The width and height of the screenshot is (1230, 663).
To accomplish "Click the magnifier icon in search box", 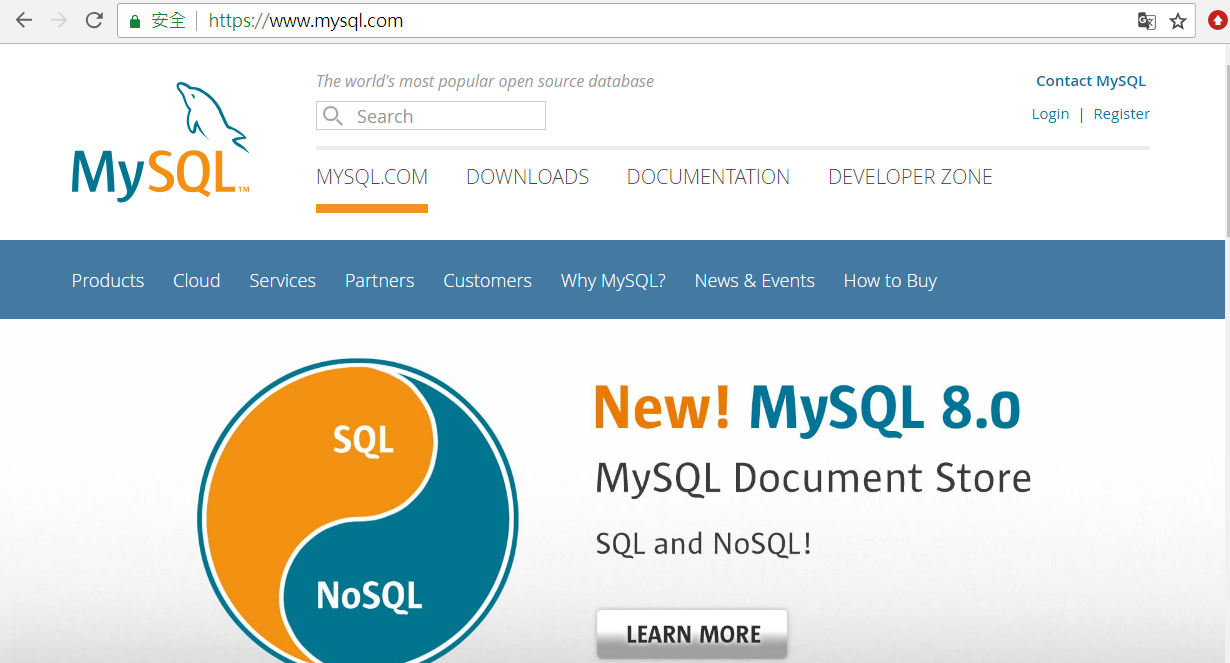I will [x=333, y=116].
